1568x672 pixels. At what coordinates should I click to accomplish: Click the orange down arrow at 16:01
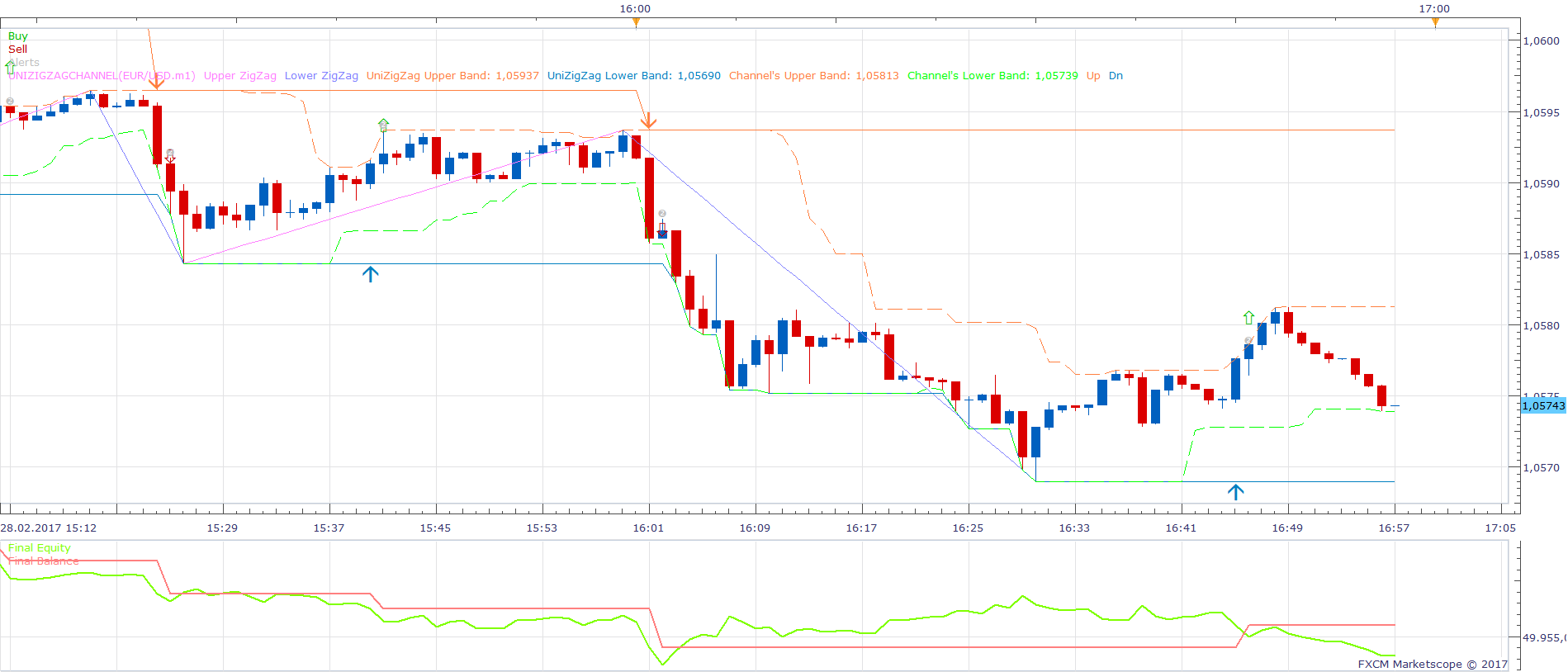point(649,121)
